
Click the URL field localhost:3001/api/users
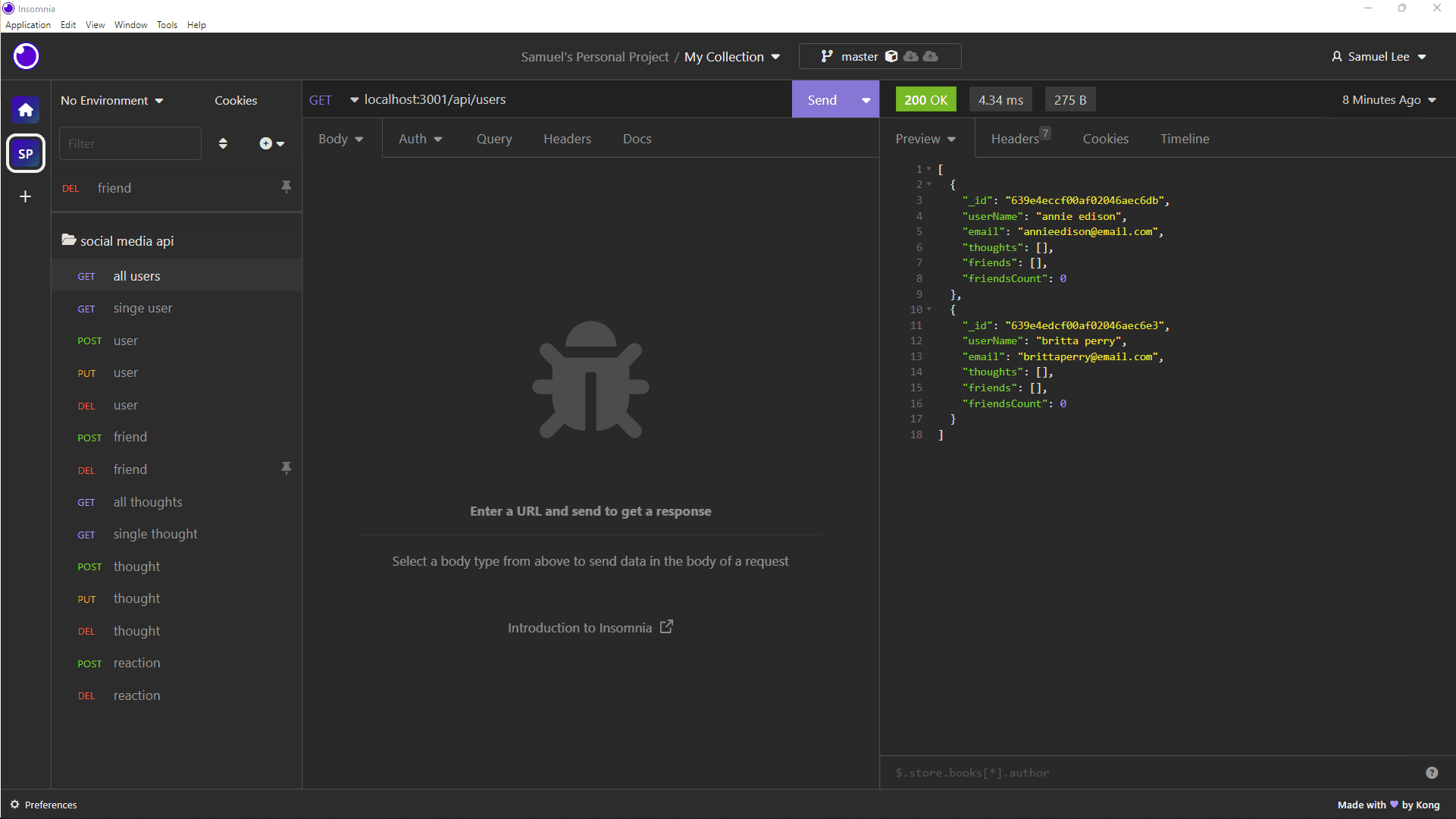point(576,99)
